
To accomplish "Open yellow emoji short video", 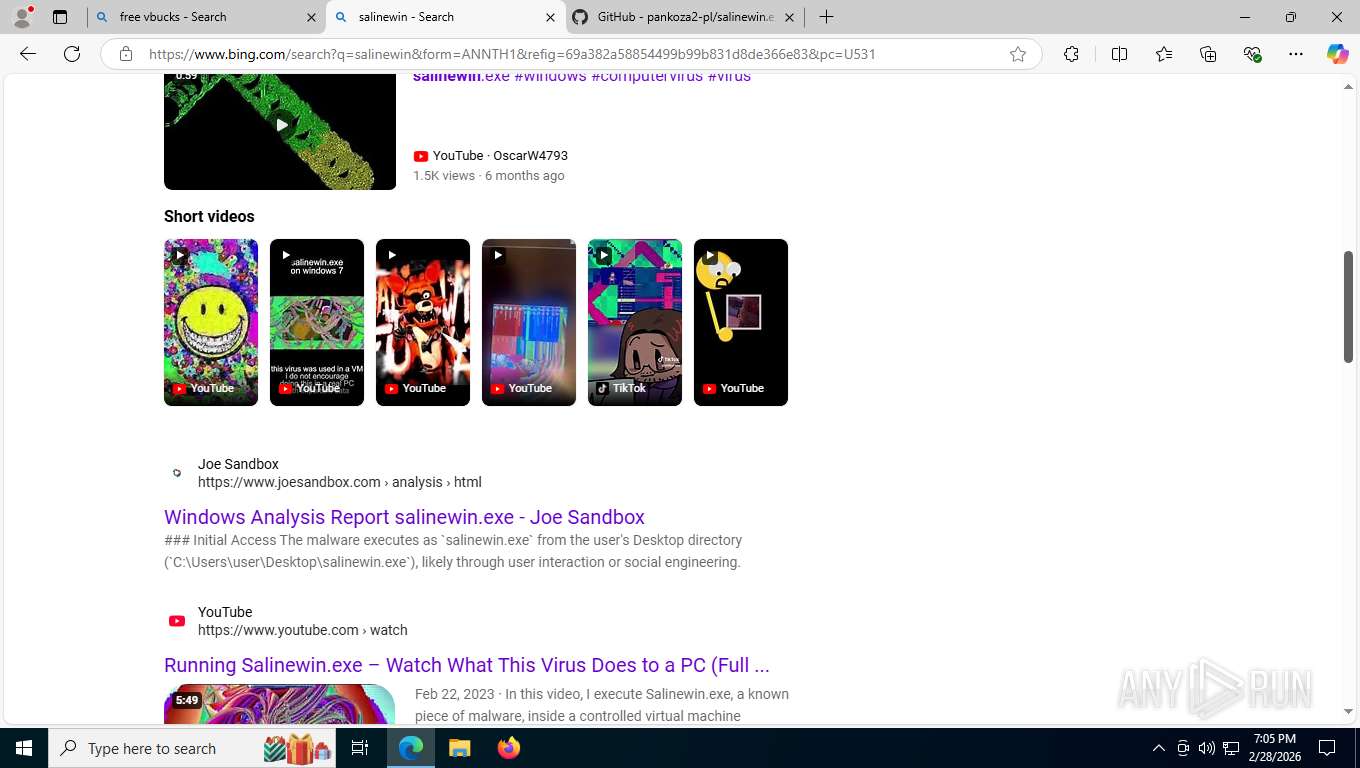I will pyautogui.click(x=741, y=322).
